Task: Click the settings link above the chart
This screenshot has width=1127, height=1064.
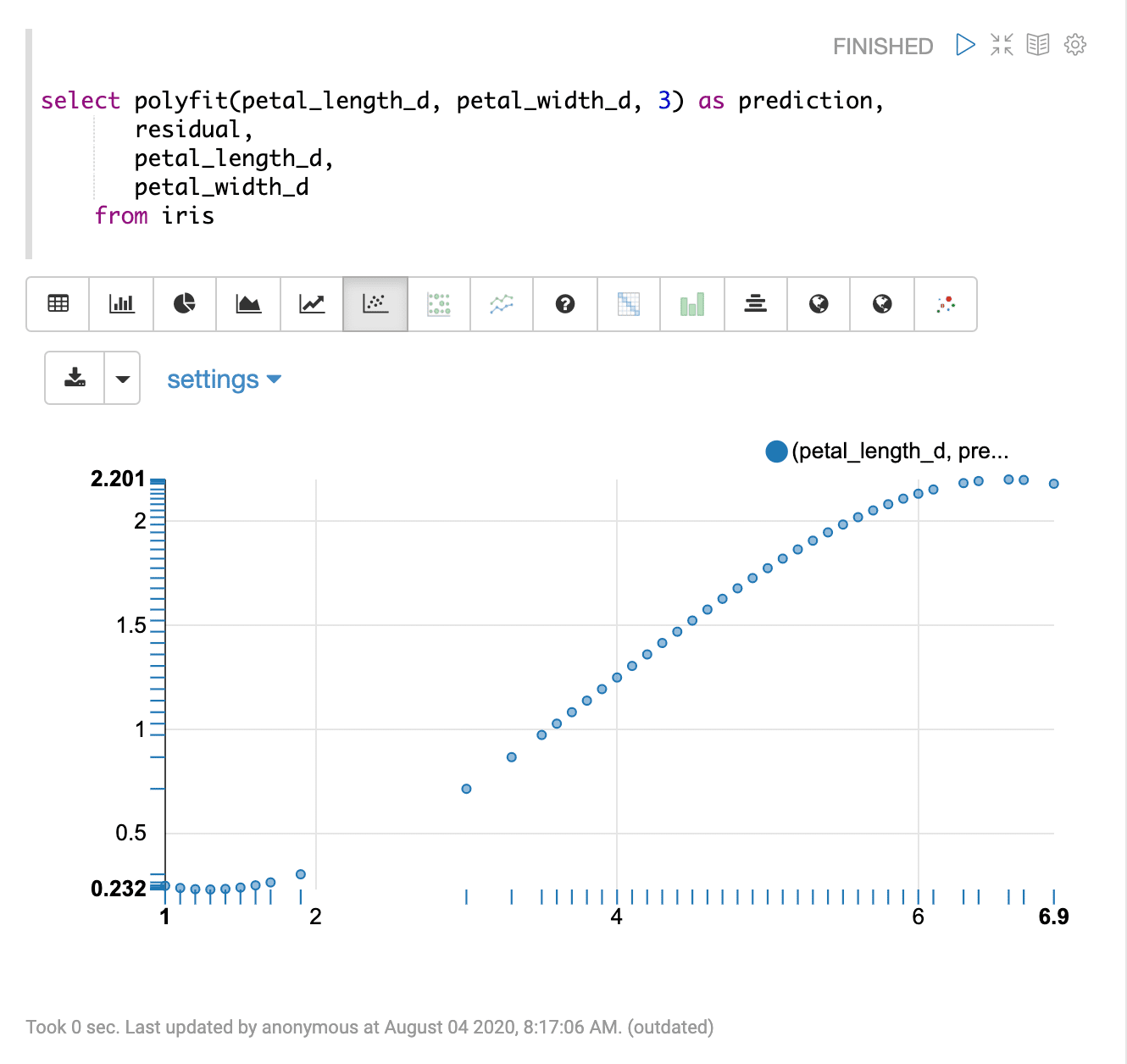Action: click(214, 379)
